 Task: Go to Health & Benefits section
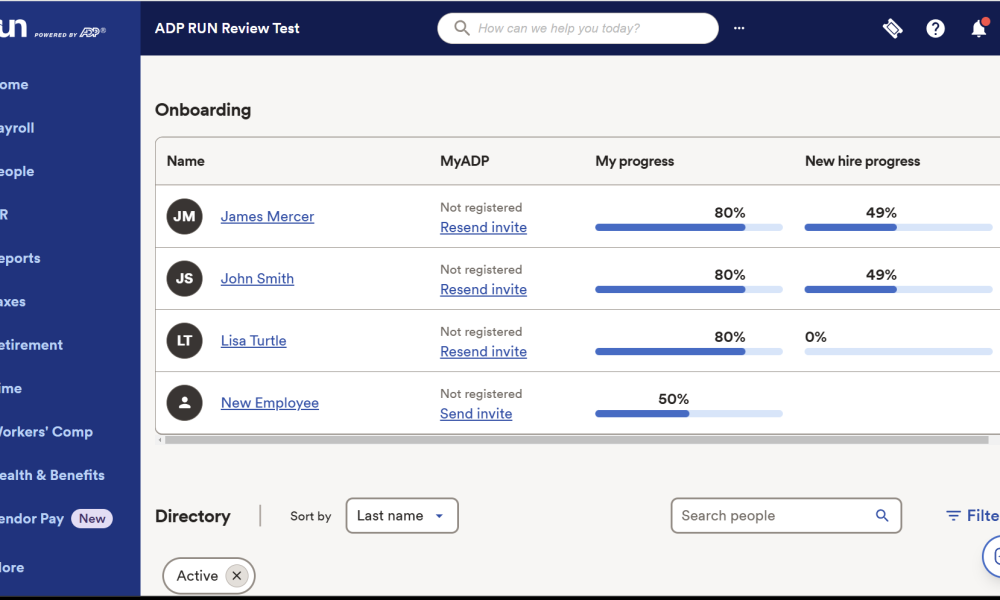(x=52, y=475)
